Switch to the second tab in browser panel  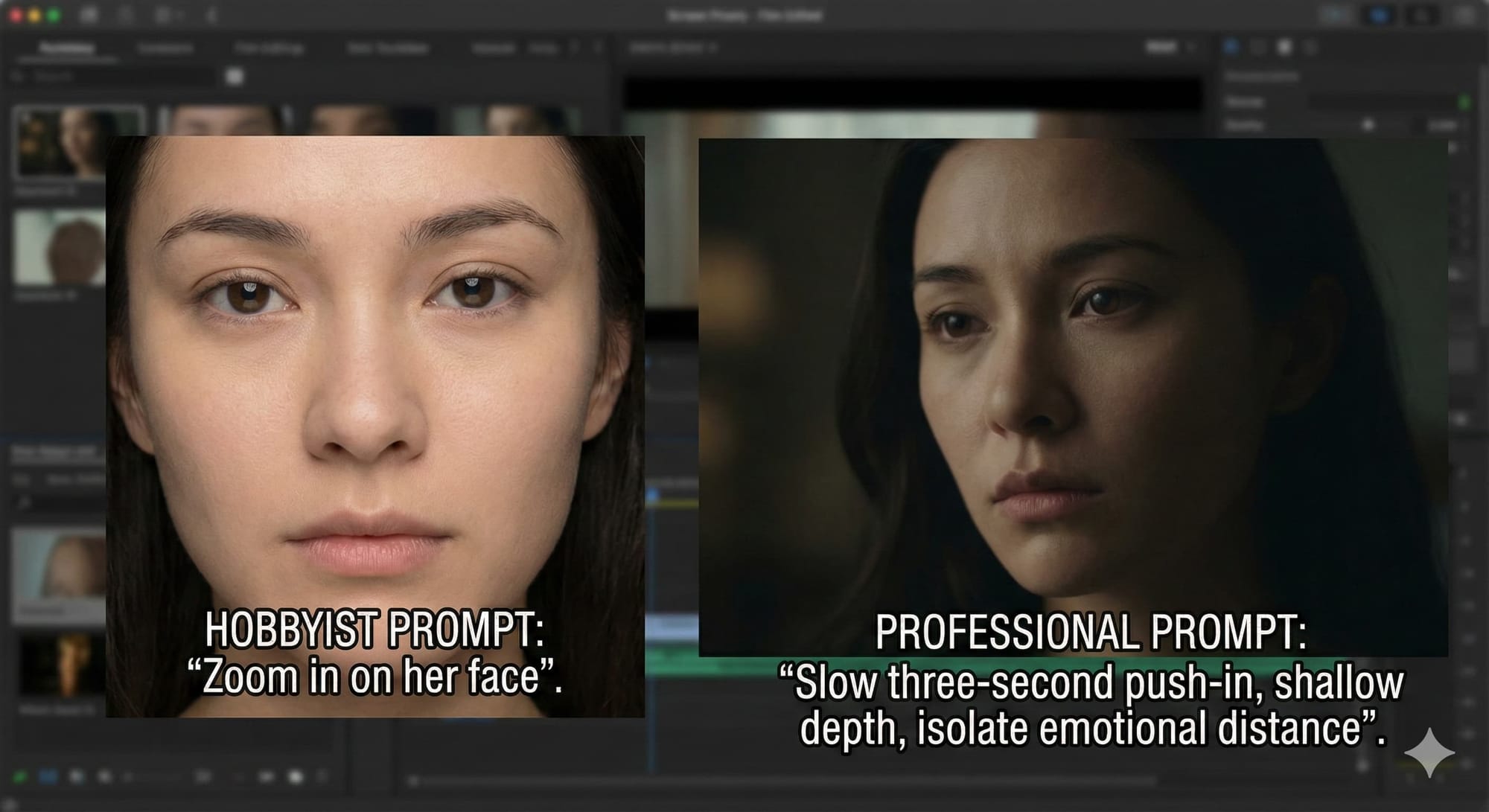[165, 48]
